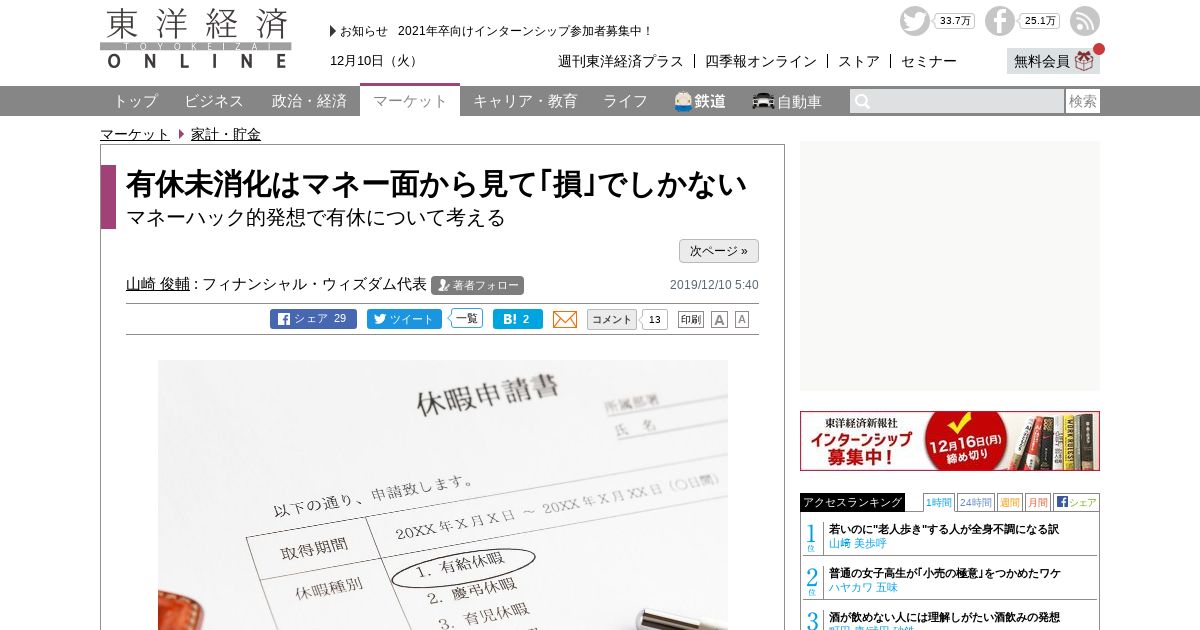Open the ビジネス navigation tab
The image size is (1200, 630).
click(x=214, y=101)
